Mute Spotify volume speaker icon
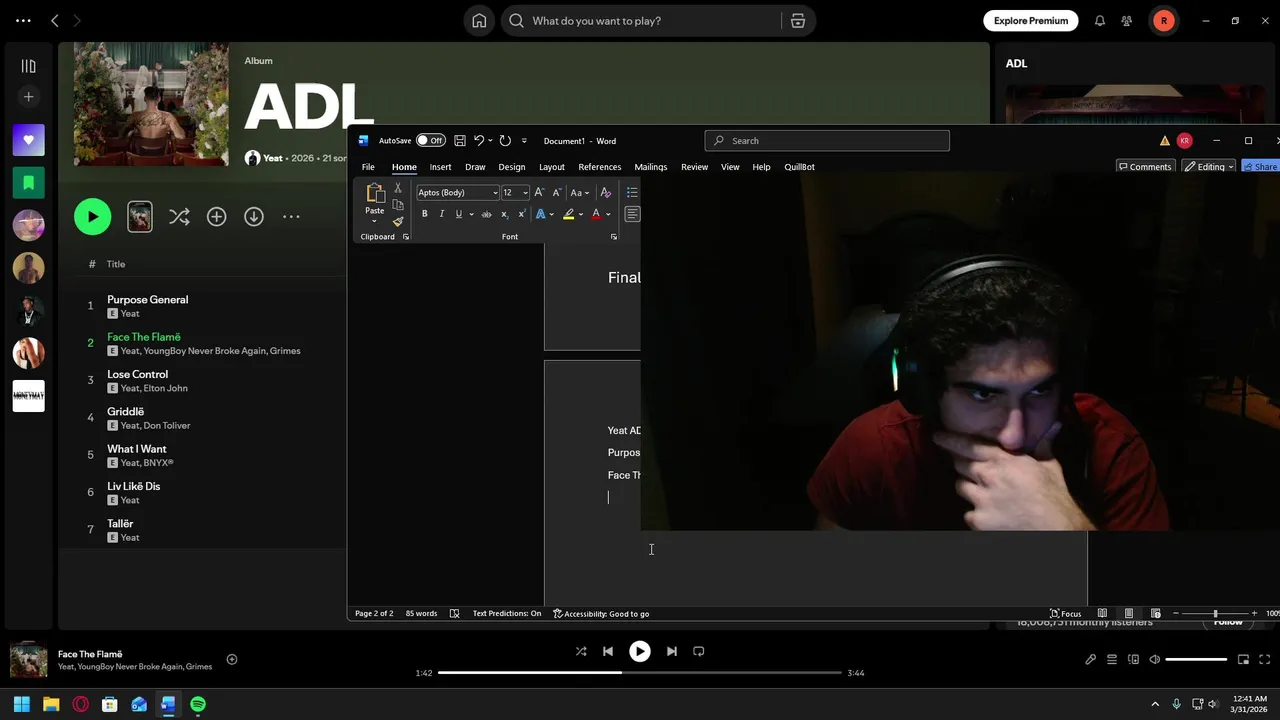The width and height of the screenshot is (1280, 720). [x=1155, y=659]
